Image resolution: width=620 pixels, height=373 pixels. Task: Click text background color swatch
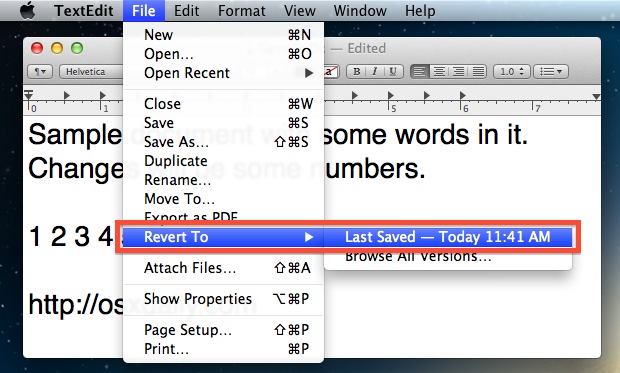(x=331, y=72)
